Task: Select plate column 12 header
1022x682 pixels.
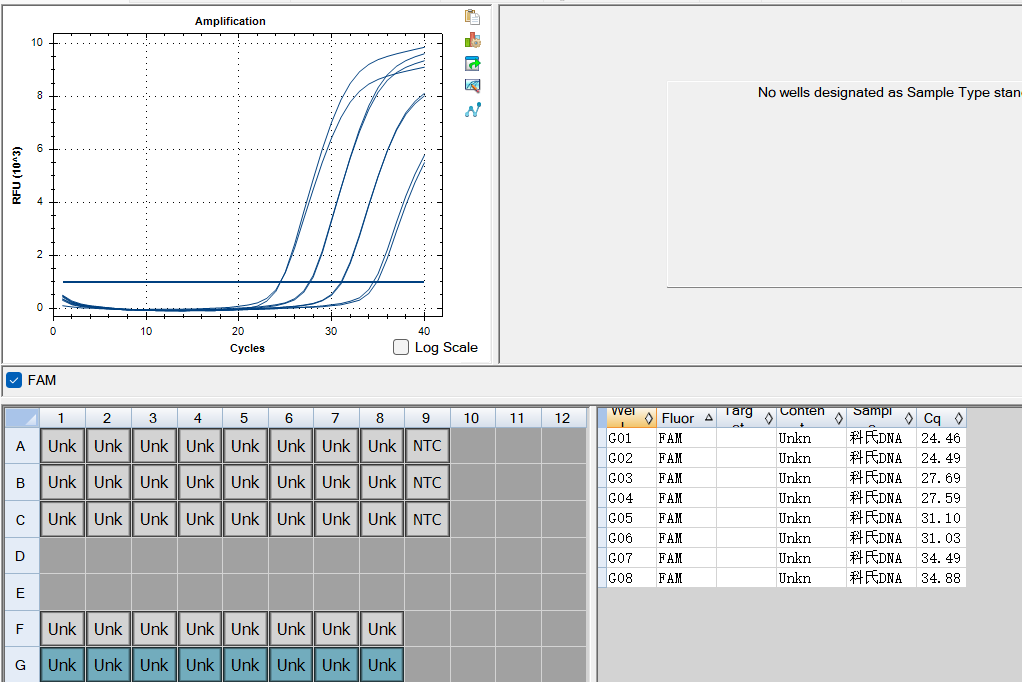Action: point(563,418)
